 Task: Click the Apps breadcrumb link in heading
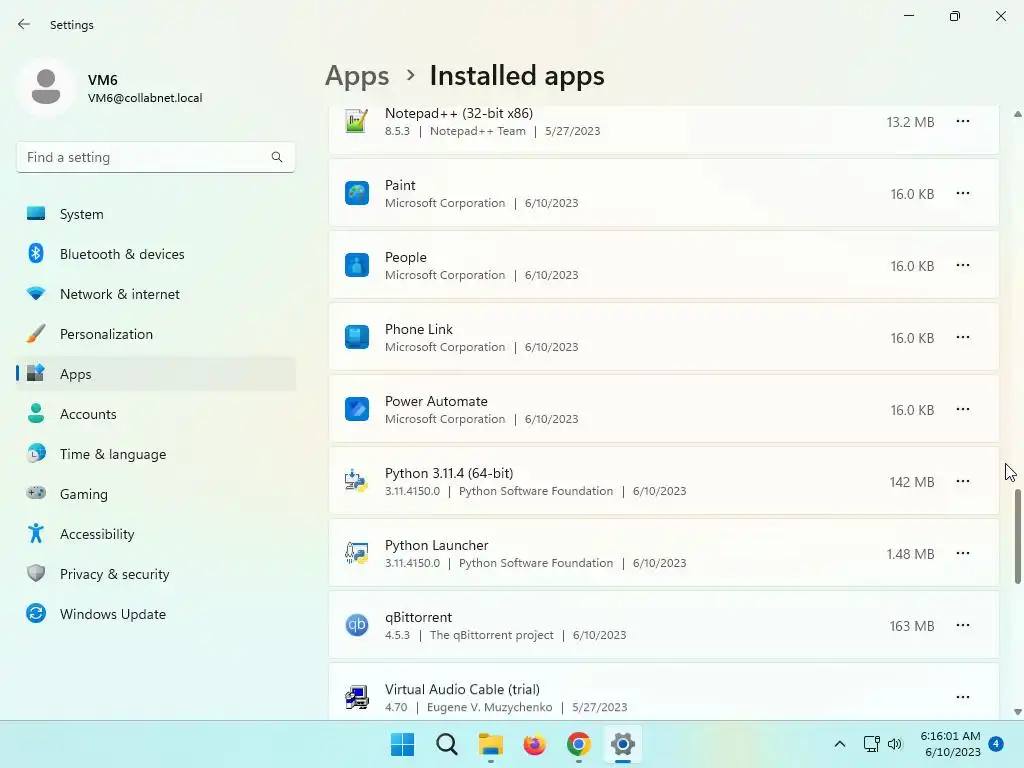[x=357, y=76]
